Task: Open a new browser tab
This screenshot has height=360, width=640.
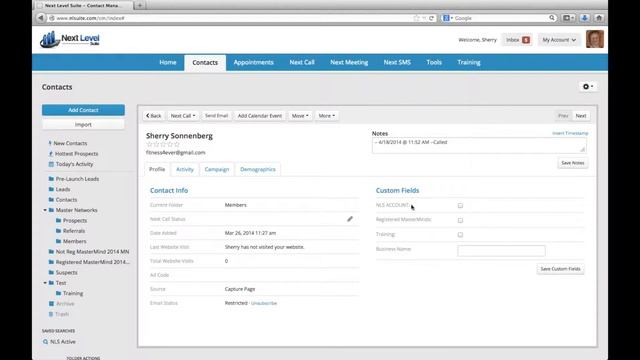Action: pos(140,5)
